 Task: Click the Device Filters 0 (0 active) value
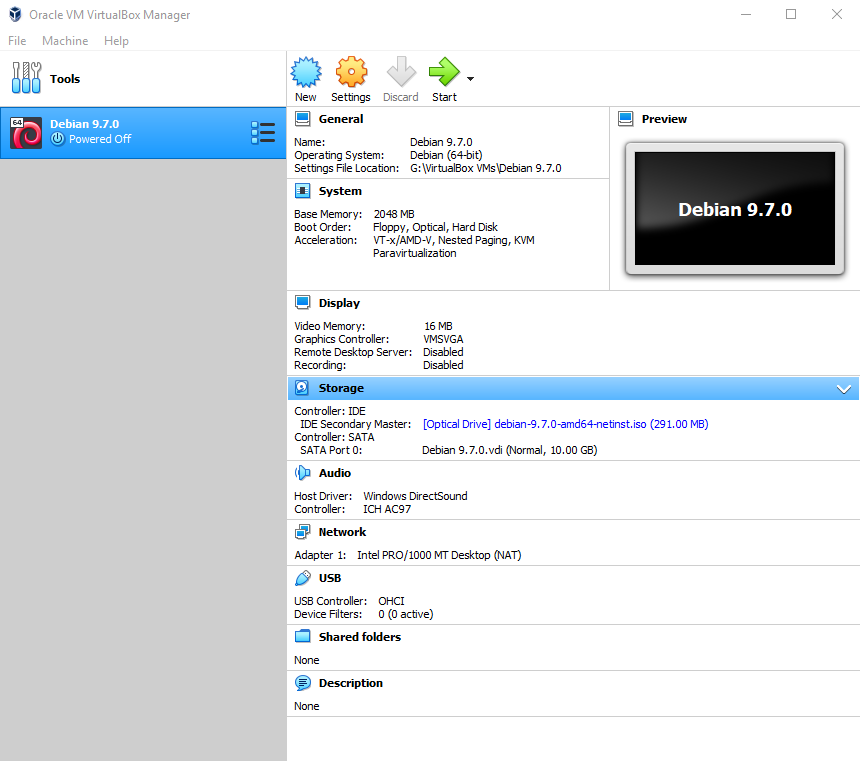click(405, 615)
